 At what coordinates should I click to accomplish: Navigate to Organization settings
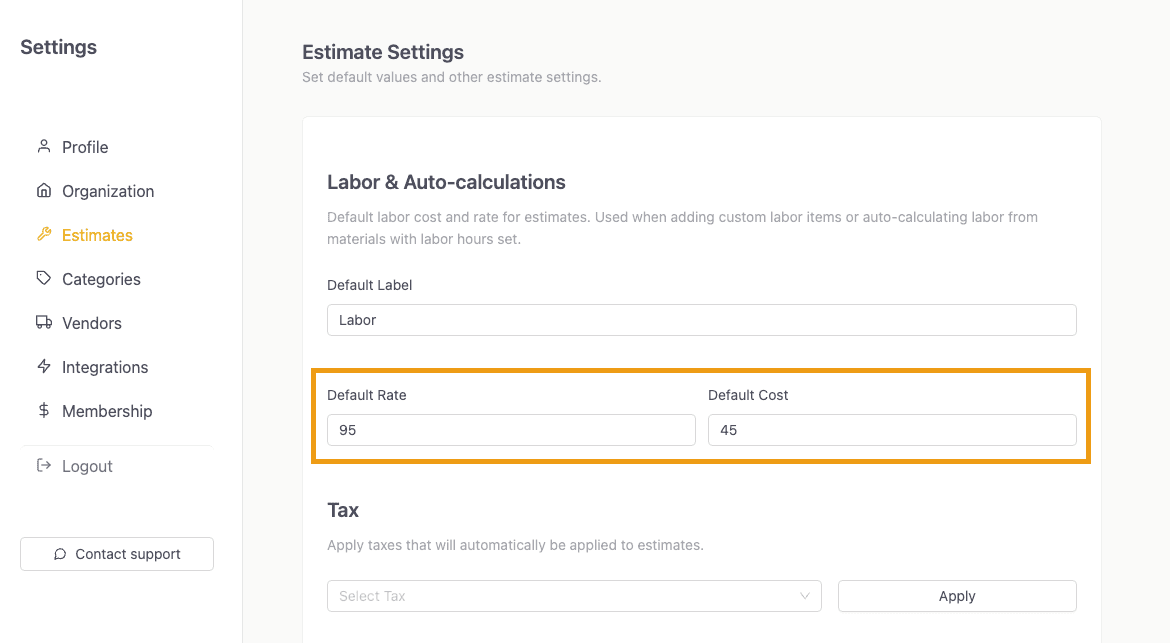click(107, 191)
